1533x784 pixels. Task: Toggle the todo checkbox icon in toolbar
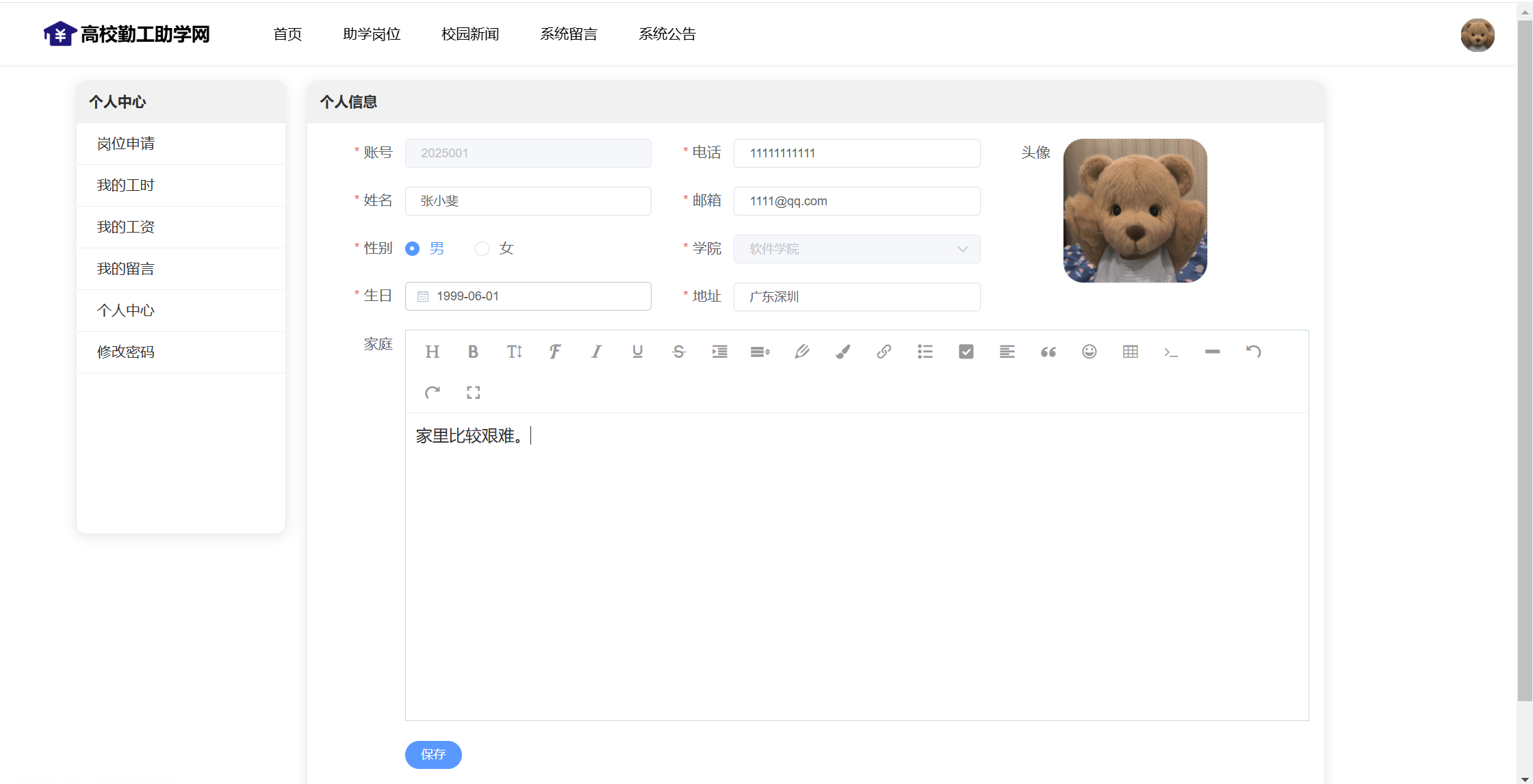click(x=966, y=352)
